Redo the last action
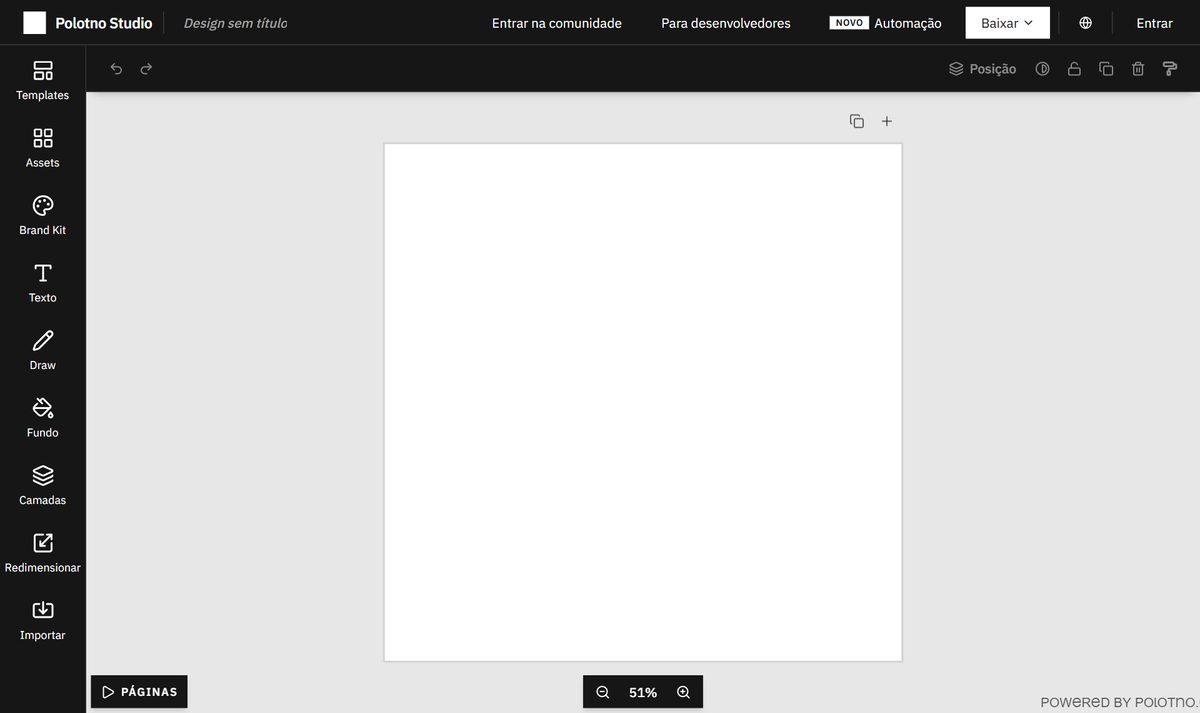Image resolution: width=1200 pixels, height=713 pixels. coord(146,69)
